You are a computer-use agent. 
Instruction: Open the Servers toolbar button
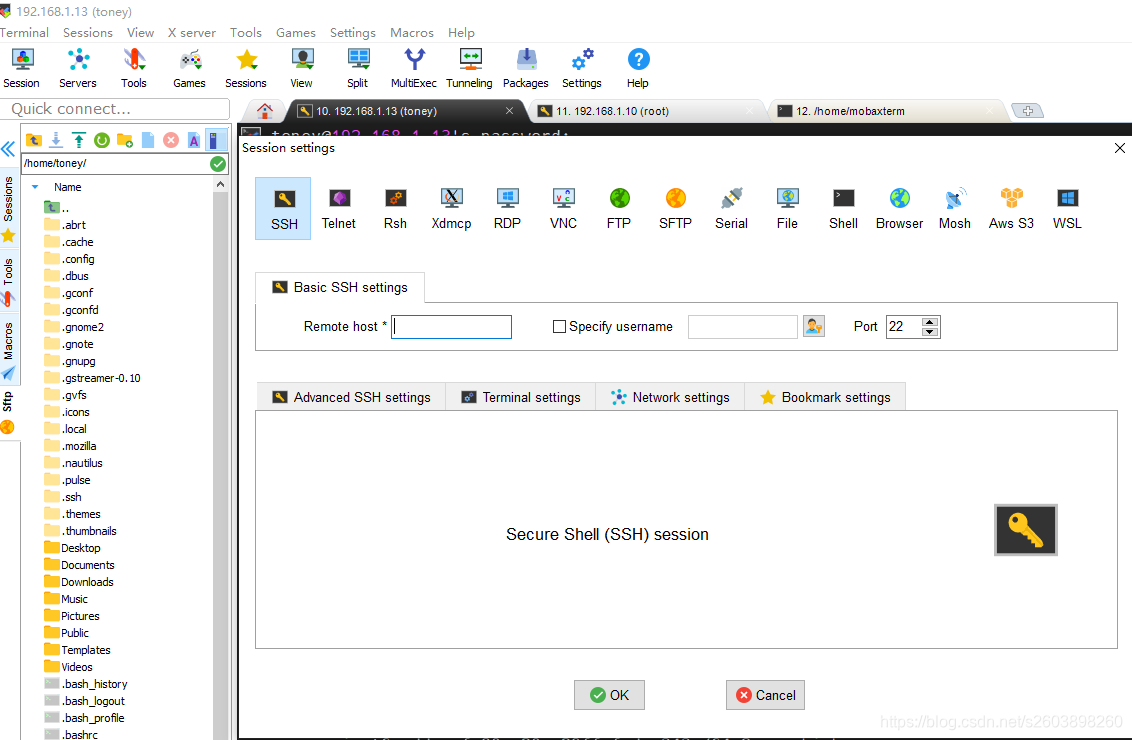click(77, 69)
